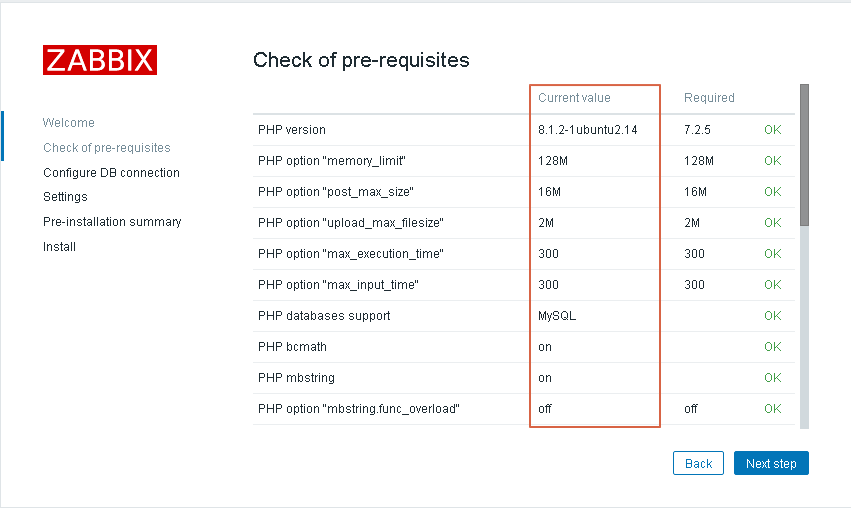This screenshot has height=508, width=851.
Task: Select Check of pre-requisites sidebar item
Action: point(107,148)
